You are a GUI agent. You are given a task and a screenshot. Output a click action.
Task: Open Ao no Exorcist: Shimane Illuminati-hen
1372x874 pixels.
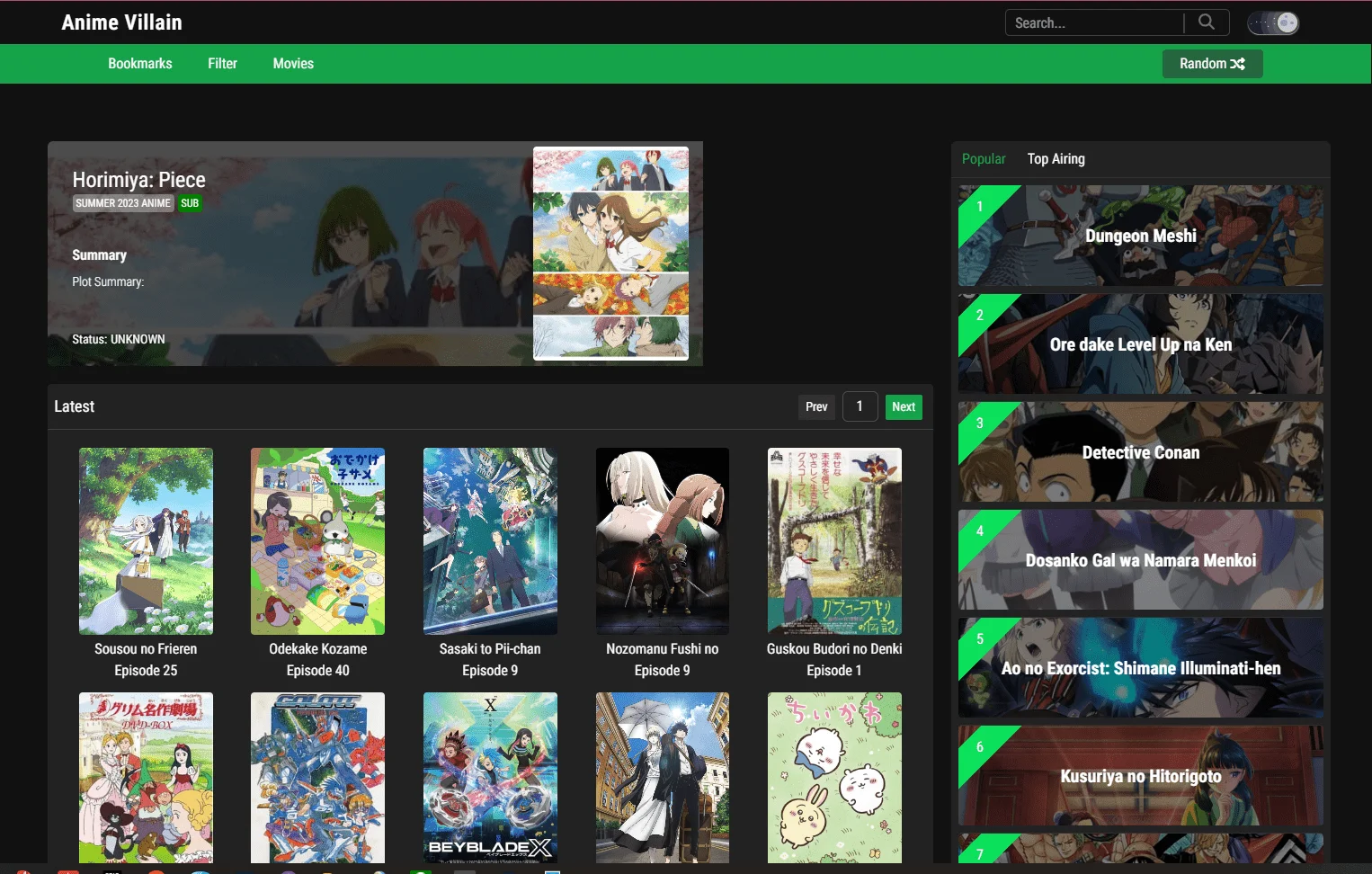(x=1140, y=667)
